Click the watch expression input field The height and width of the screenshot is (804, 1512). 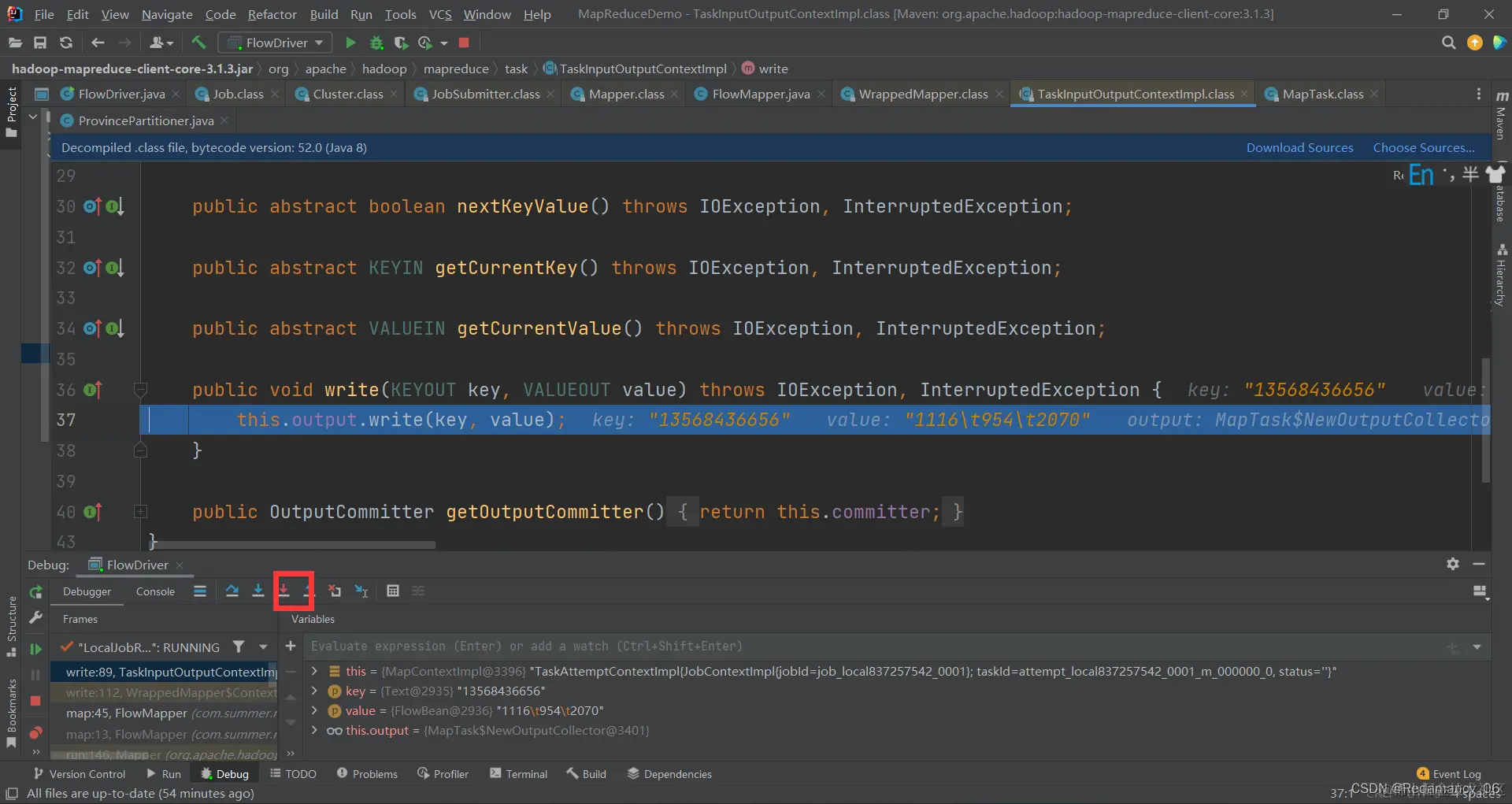[x=874, y=647]
